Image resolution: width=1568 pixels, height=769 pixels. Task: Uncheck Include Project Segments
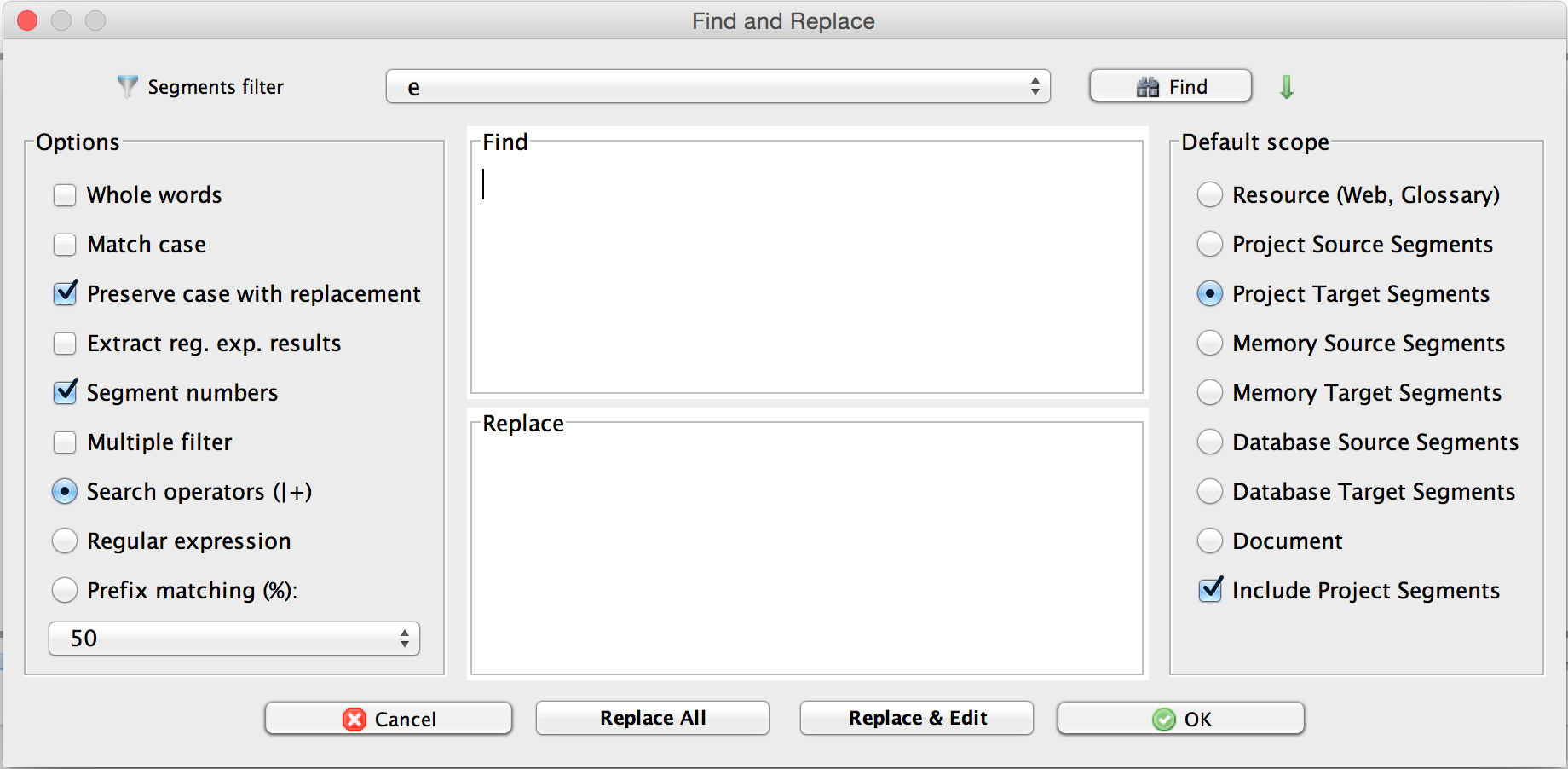pyautogui.click(x=1210, y=590)
